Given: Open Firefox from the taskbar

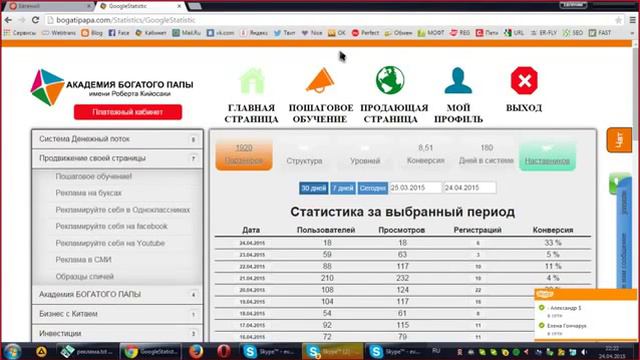Looking at the screenshot, I should (x=196, y=351).
